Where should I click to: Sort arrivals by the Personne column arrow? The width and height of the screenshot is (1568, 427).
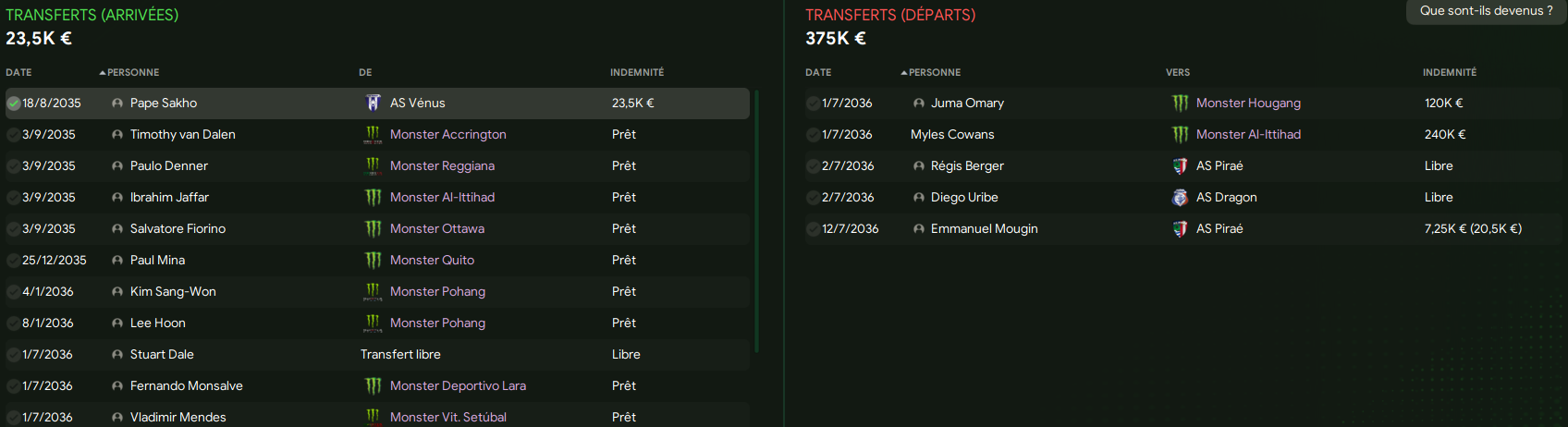[x=103, y=72]
